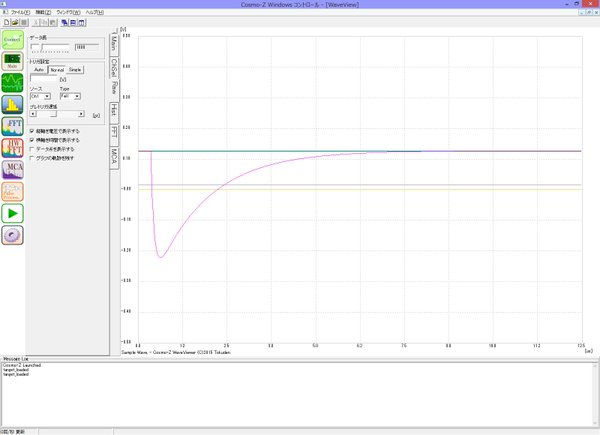
Task: Open the Main panel sidebar icon
Action: pyautogui.click(x=13, y=60)
